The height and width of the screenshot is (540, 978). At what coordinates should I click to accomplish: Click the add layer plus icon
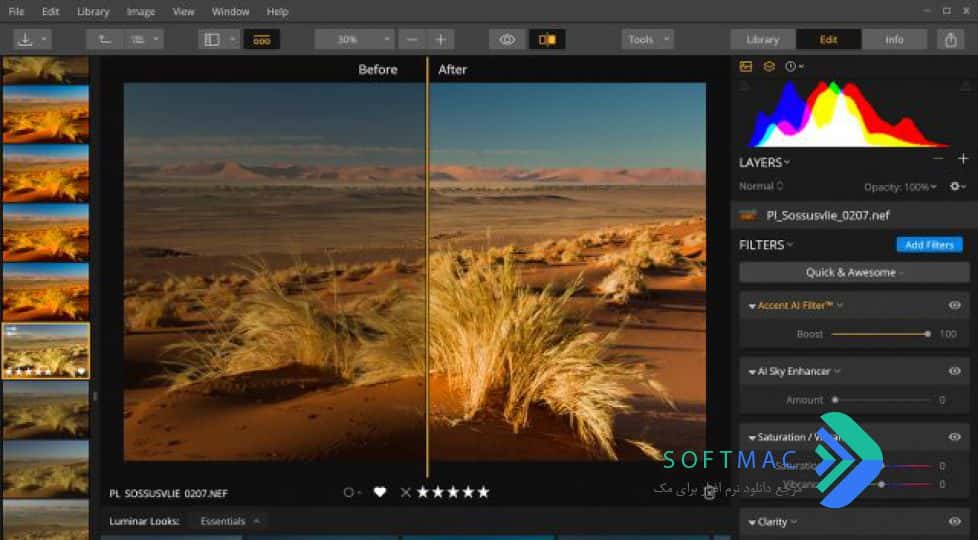coord(962,159)
